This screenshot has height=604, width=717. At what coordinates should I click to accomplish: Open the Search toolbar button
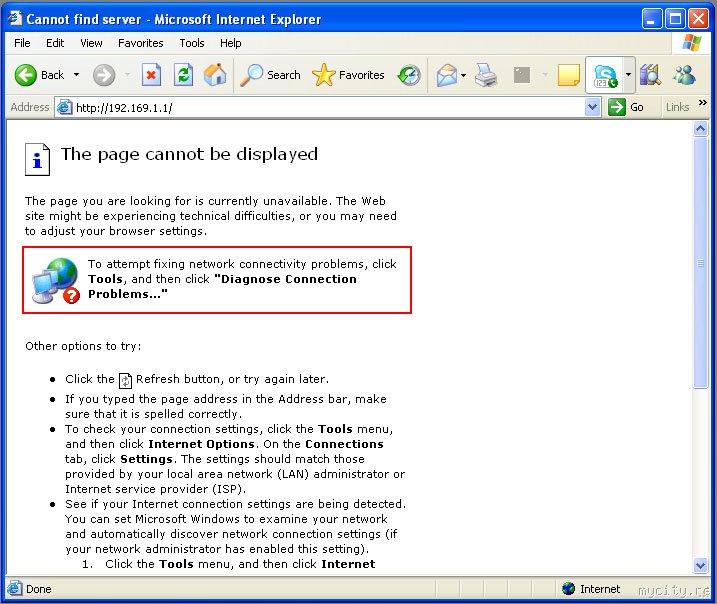pos(271,75)
